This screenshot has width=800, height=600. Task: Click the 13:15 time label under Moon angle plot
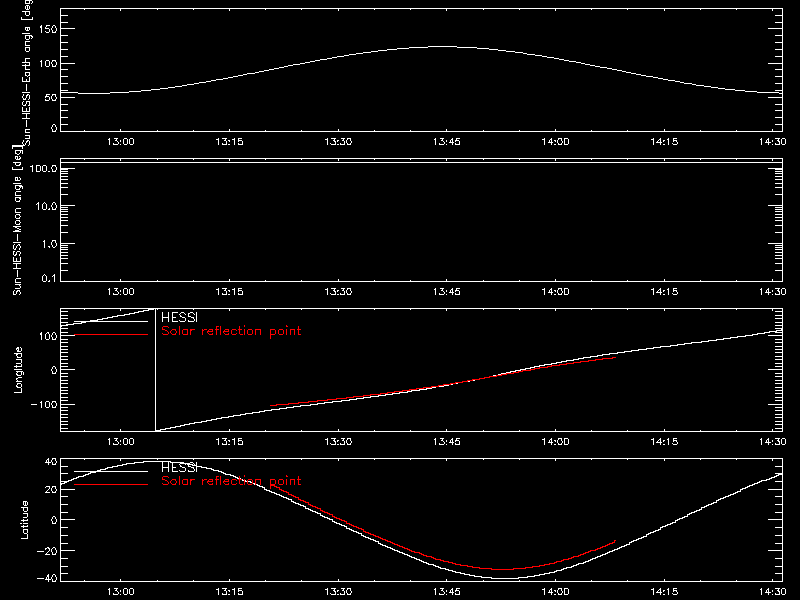(230, 292)
